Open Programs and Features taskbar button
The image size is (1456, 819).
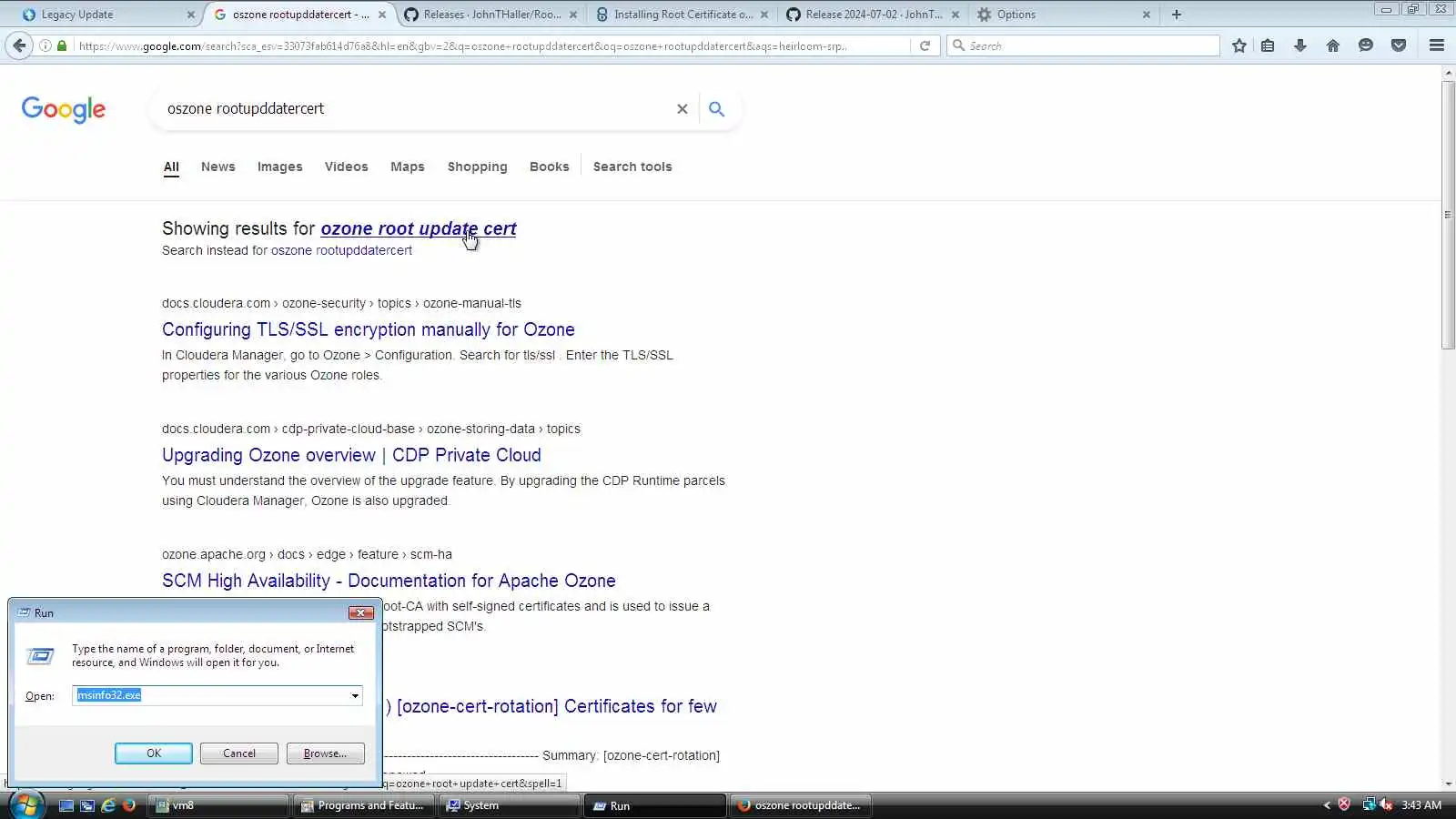click(x=364, y=805)
